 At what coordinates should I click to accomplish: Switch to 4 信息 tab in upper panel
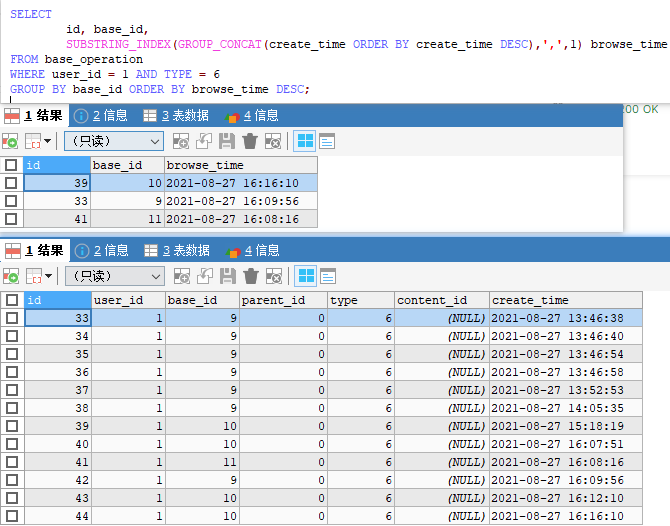tap(252, 115)
